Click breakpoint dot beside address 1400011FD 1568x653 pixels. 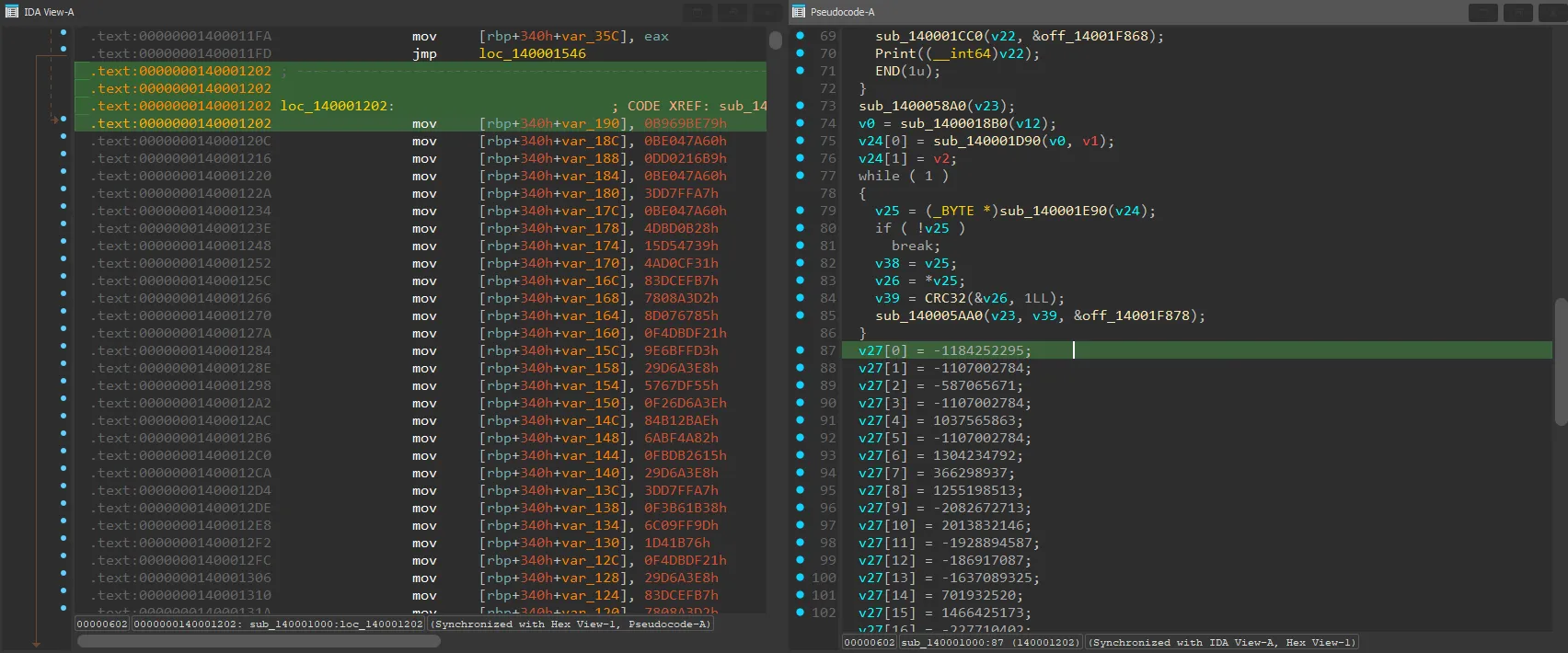(63, 50)
